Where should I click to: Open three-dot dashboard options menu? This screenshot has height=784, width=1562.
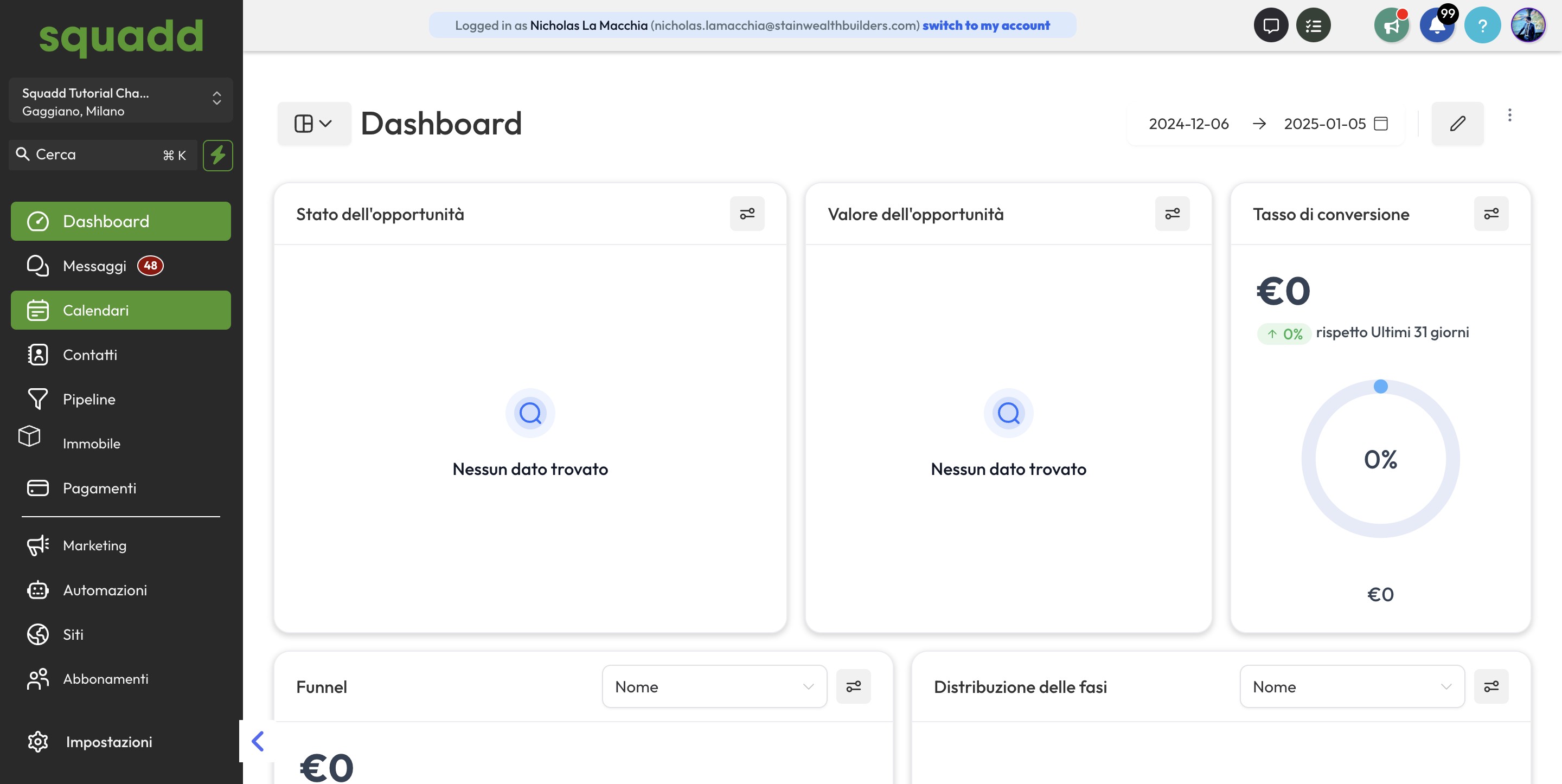click(x=1509, y=115)
